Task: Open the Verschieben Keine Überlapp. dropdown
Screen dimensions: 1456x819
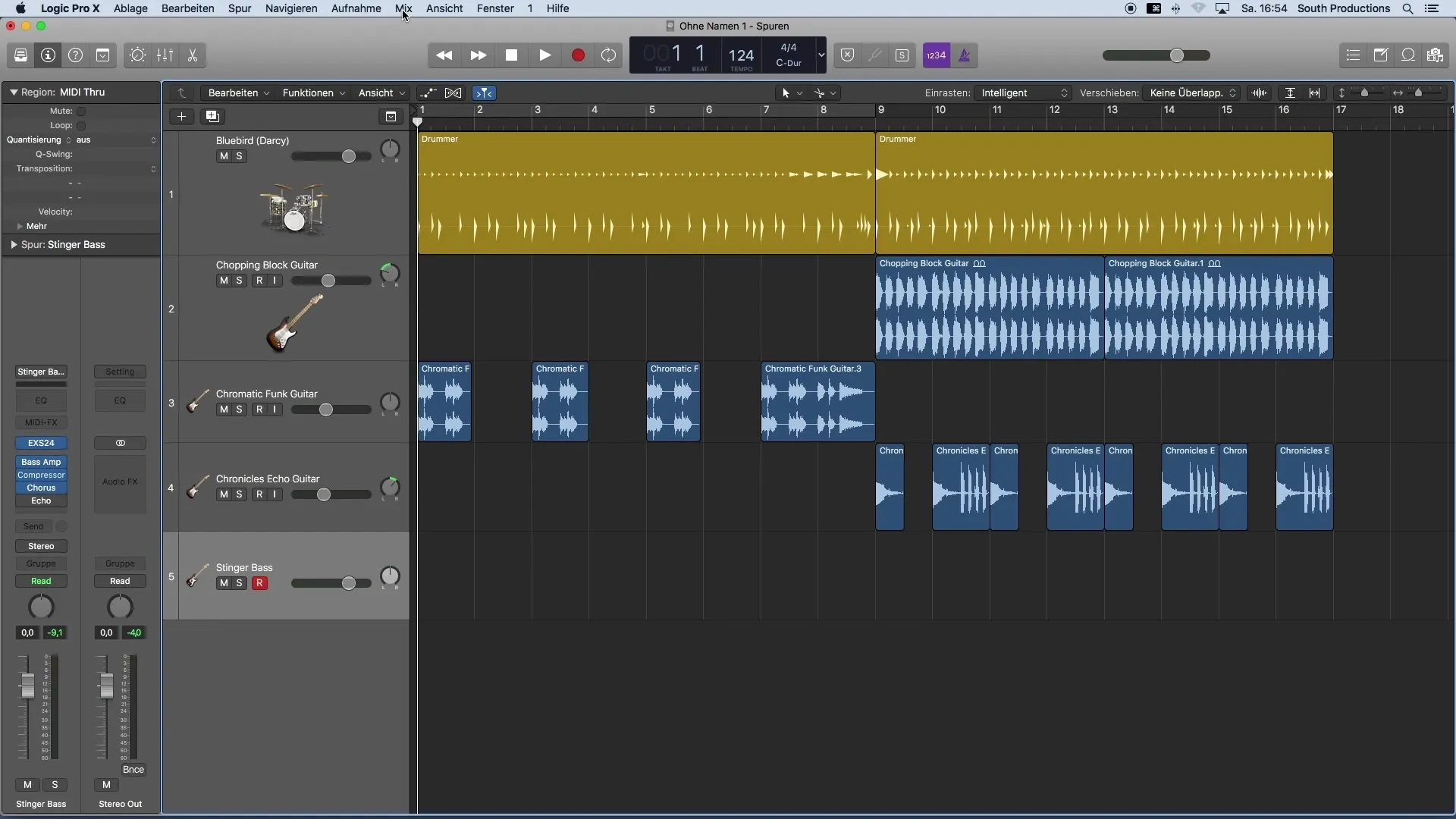Action: click(1193, 93)
